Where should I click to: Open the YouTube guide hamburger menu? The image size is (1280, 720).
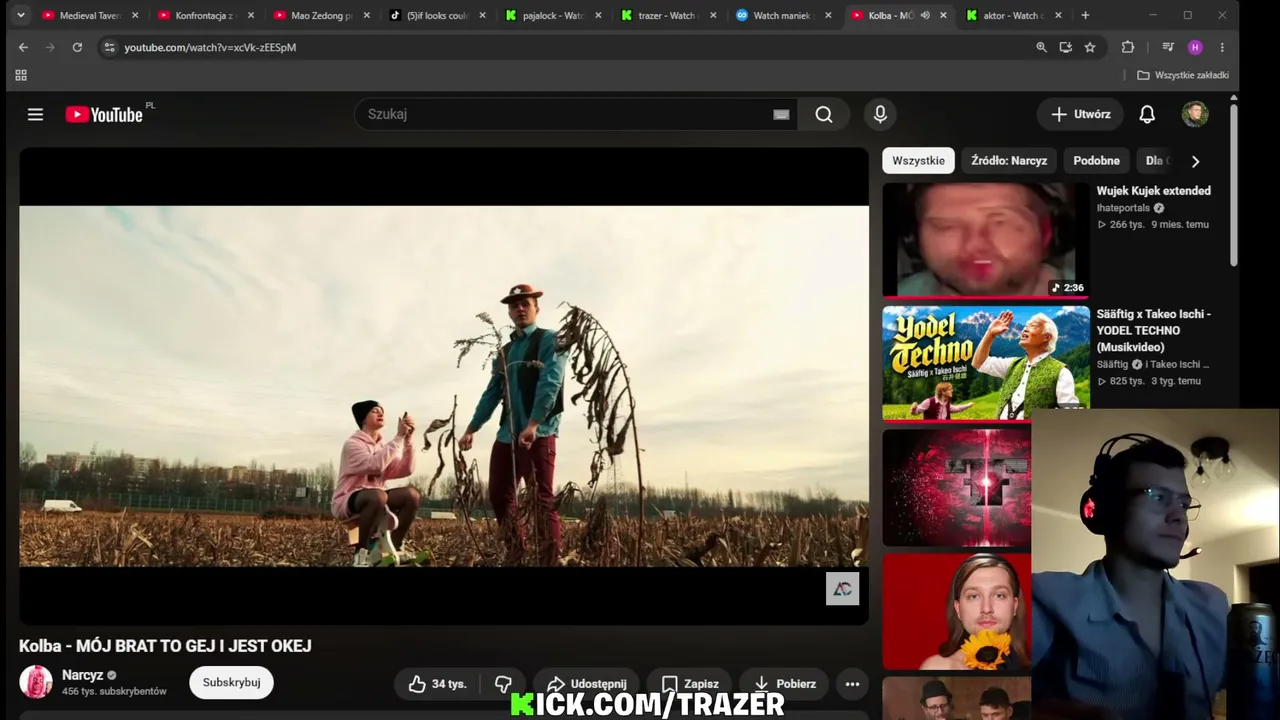35,114
